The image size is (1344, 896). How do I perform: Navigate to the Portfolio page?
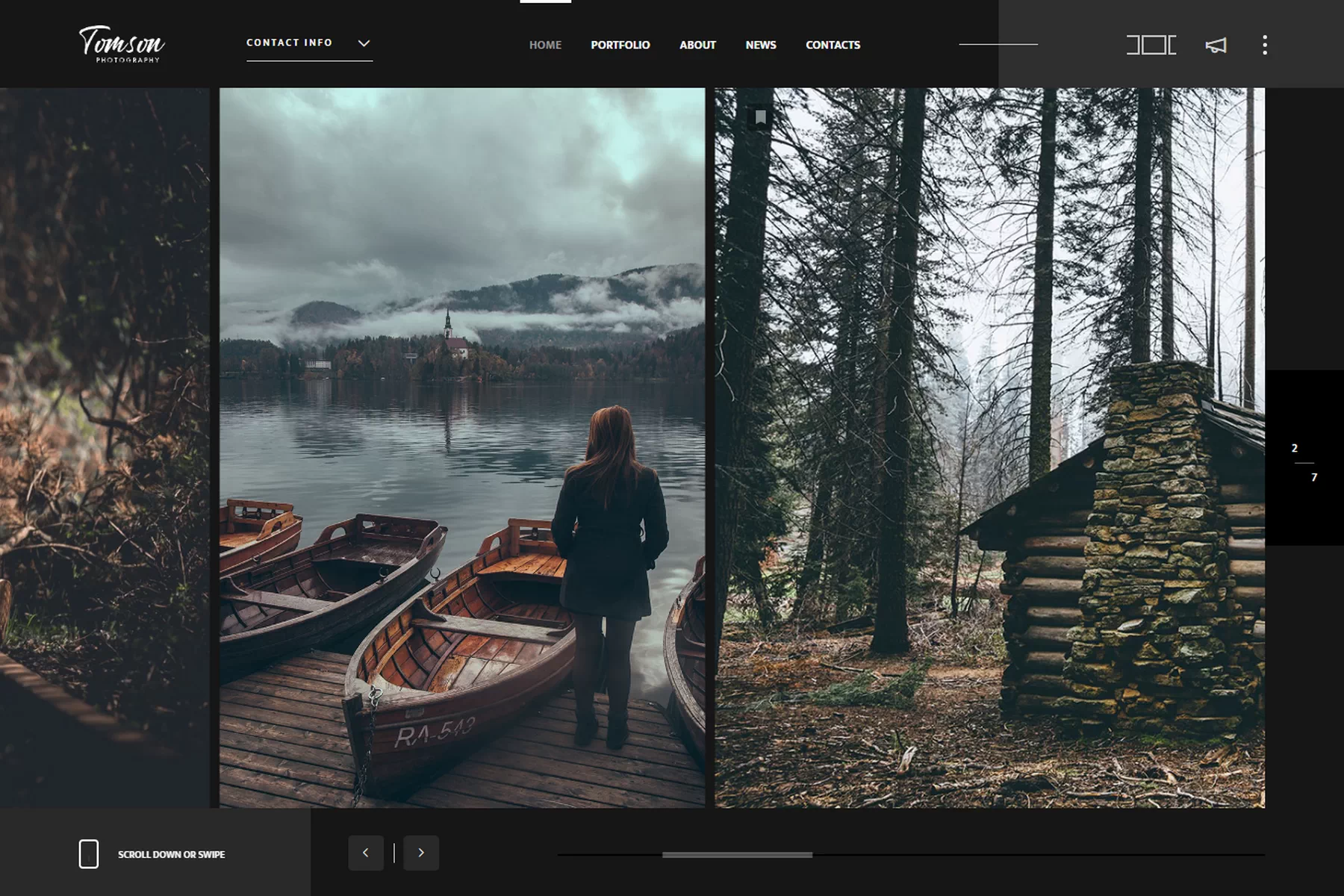point(620,45)
